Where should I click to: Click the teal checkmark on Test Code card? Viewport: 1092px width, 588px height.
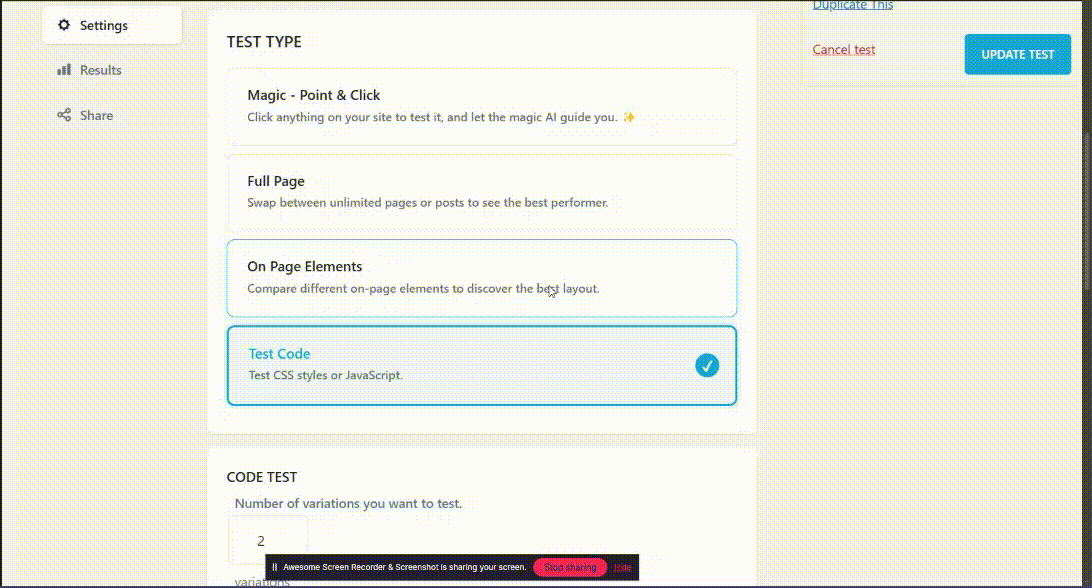[x=707, y=365]
